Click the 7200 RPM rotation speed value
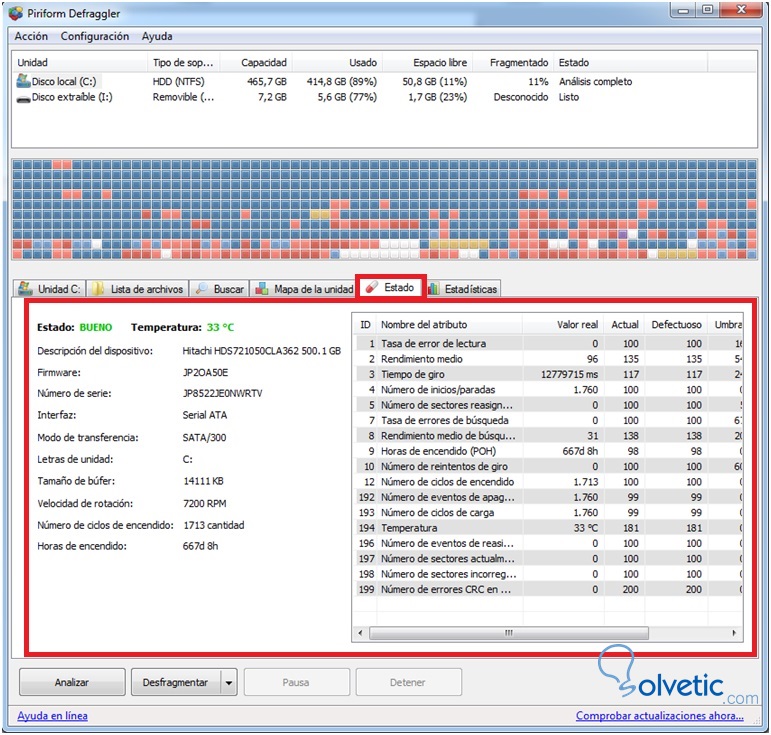 tap(205, 503)
